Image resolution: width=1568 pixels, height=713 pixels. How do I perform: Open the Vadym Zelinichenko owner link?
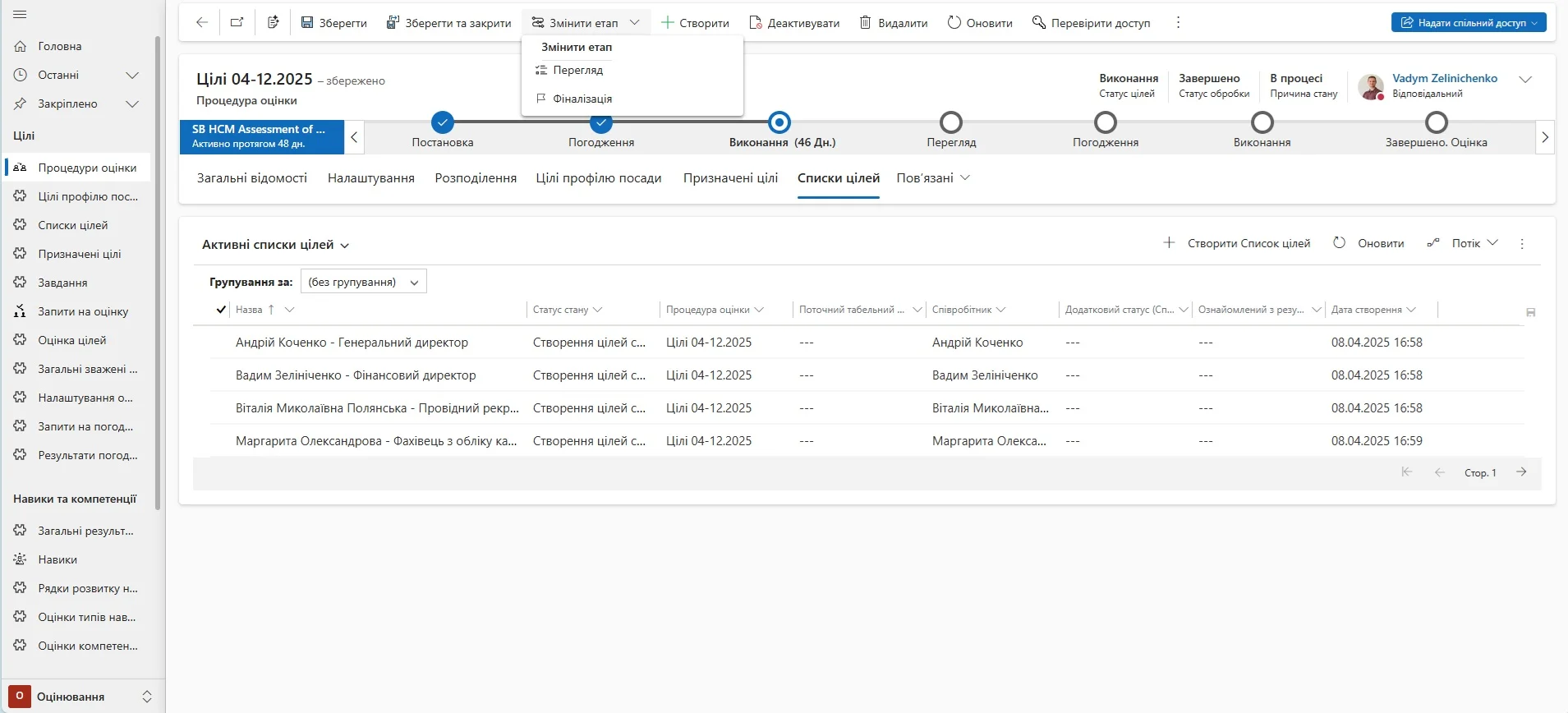tap(1444, 79)
